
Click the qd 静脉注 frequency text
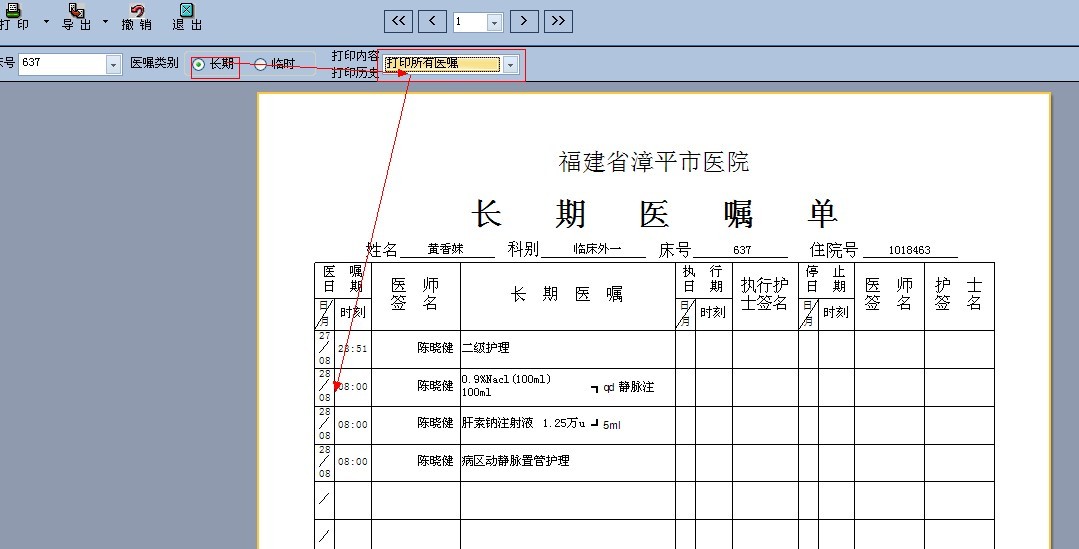pos(628,387)
